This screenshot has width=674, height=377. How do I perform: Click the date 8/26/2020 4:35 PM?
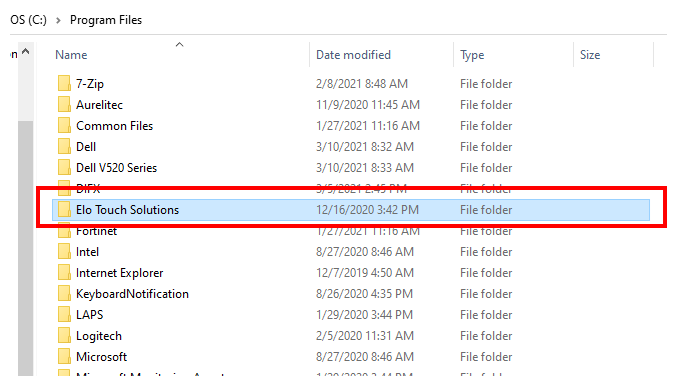[x=365, y=294]
